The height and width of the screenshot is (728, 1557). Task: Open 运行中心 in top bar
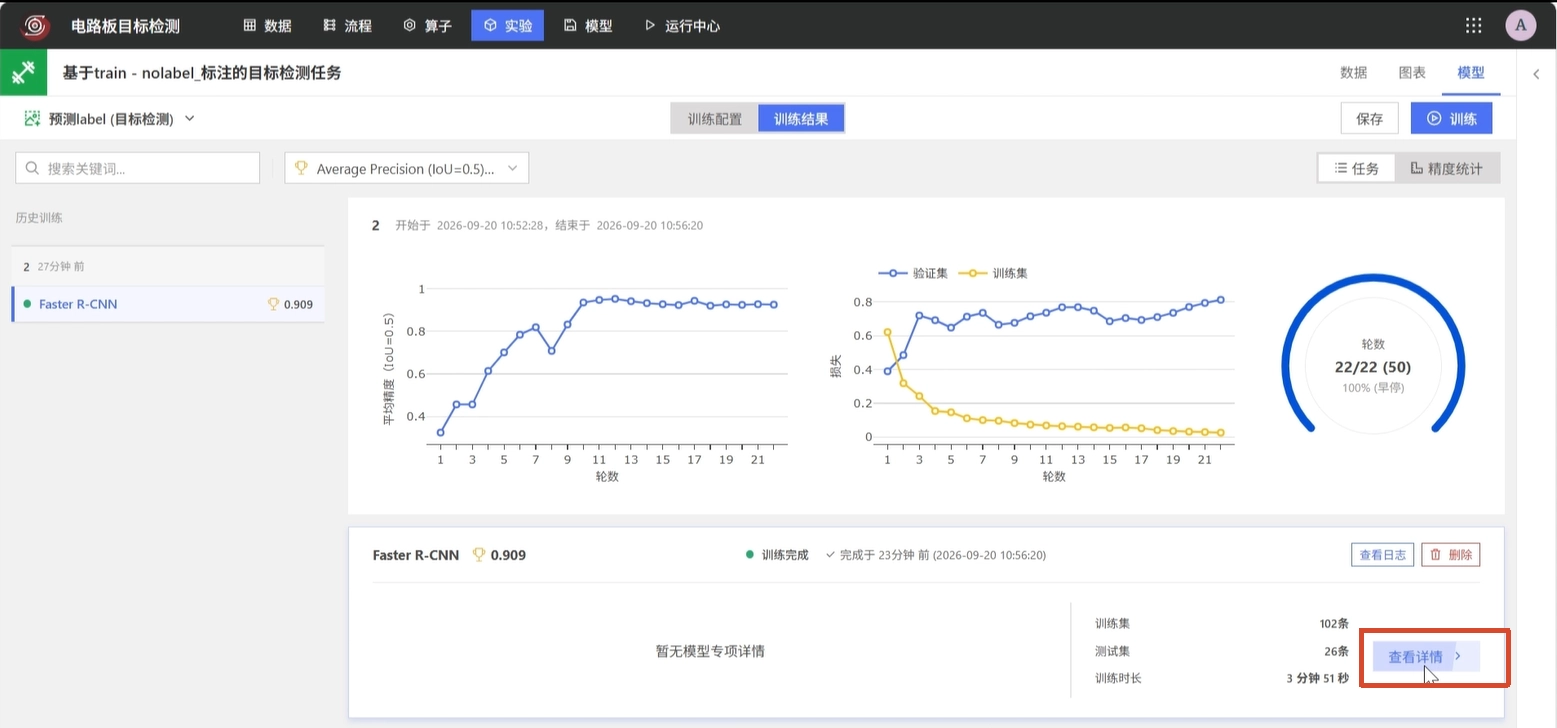(x=682, y=26)
